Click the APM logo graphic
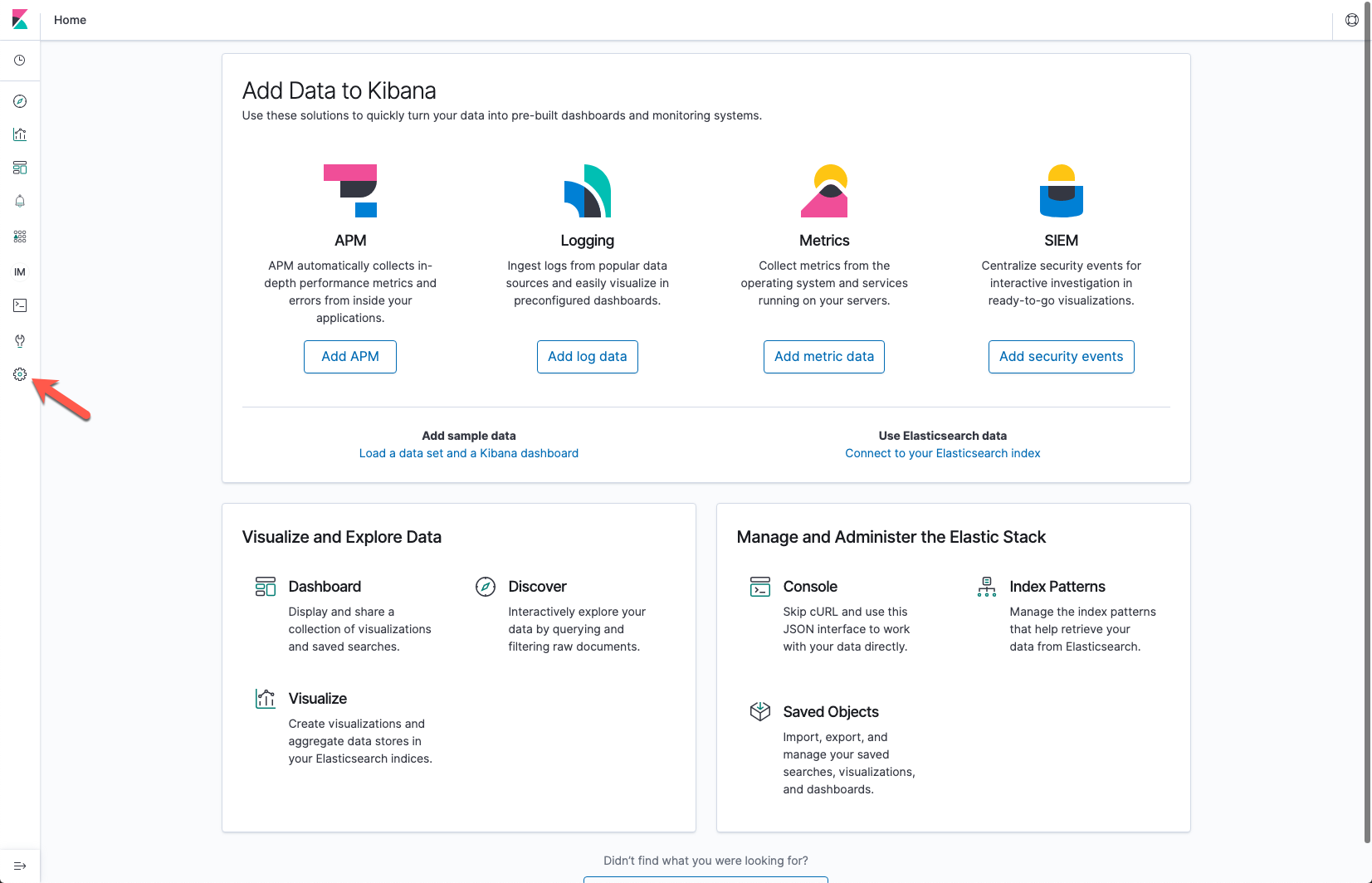 350,191
